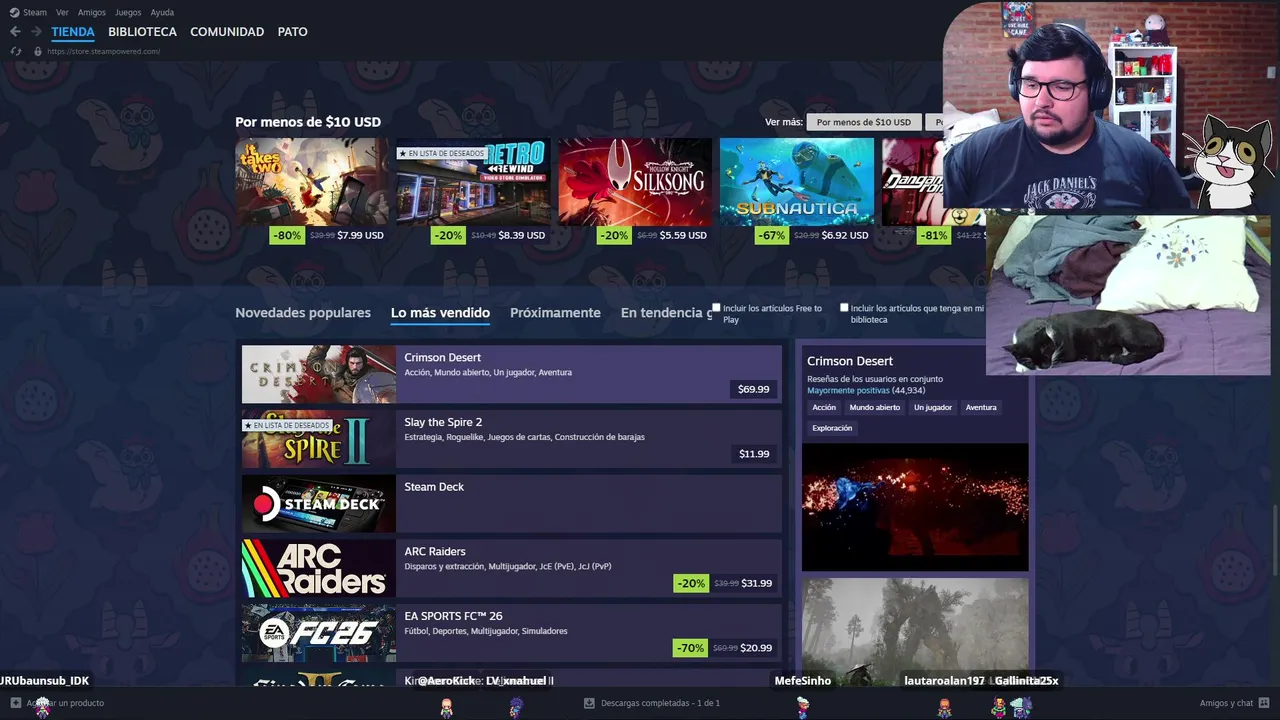Switch to the TIENDA tab

73,32
